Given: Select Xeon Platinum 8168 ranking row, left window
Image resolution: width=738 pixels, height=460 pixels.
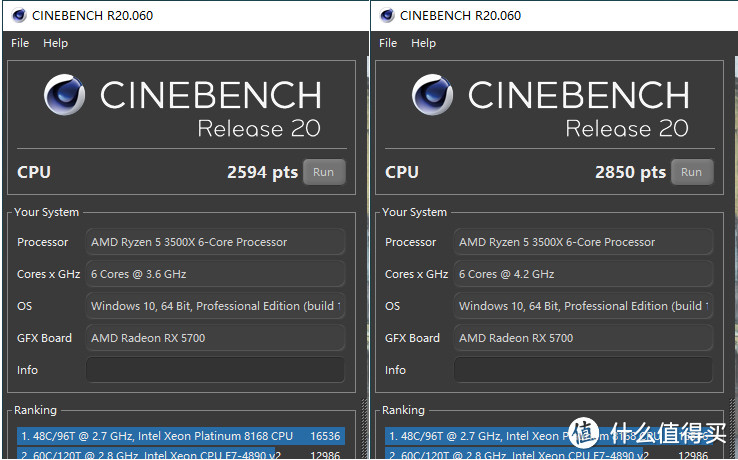Looking at the screenshot, I should pos(181,436).
